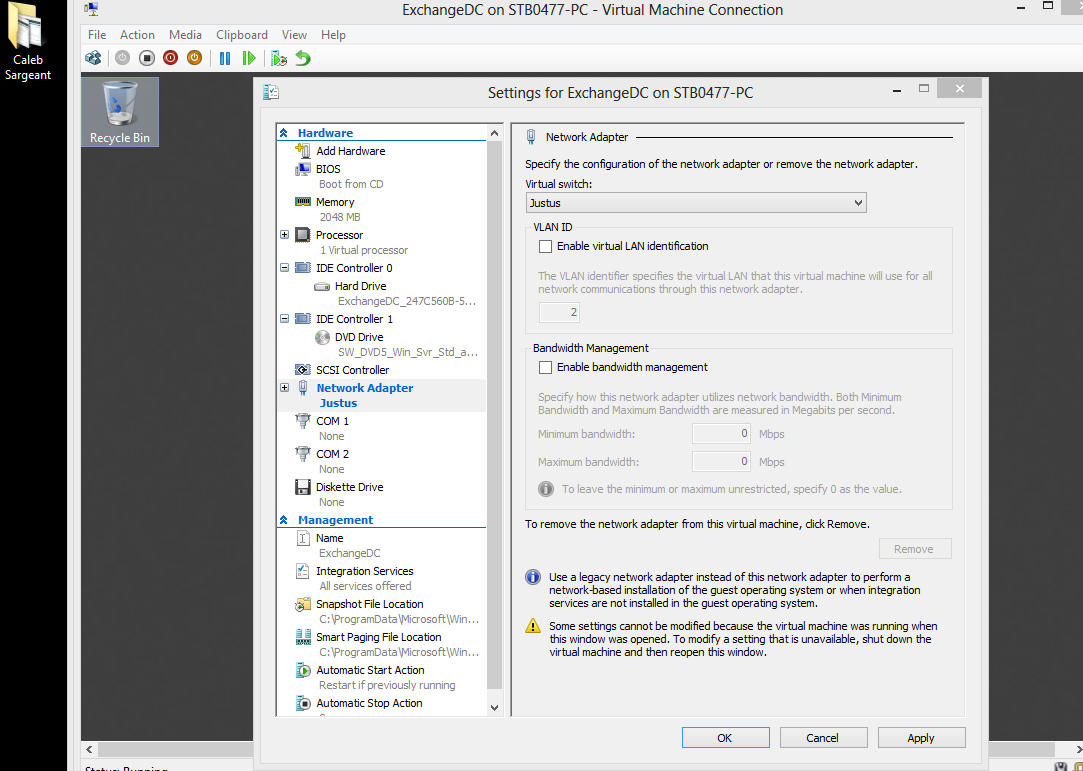Collapse the IDE Controller 0 node

click(x=285, y=268)
